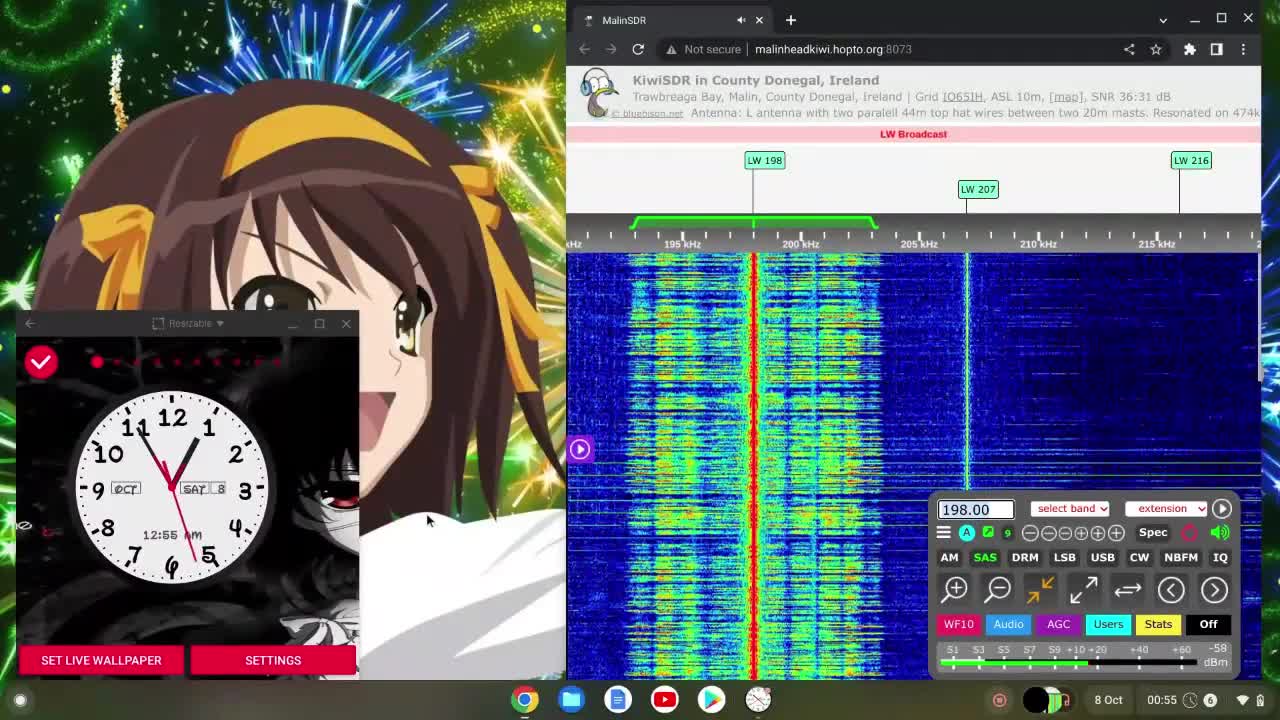Click the max zoom-out expand arrows icon
Screen dimensions: 1280x720
(1084, 590)
